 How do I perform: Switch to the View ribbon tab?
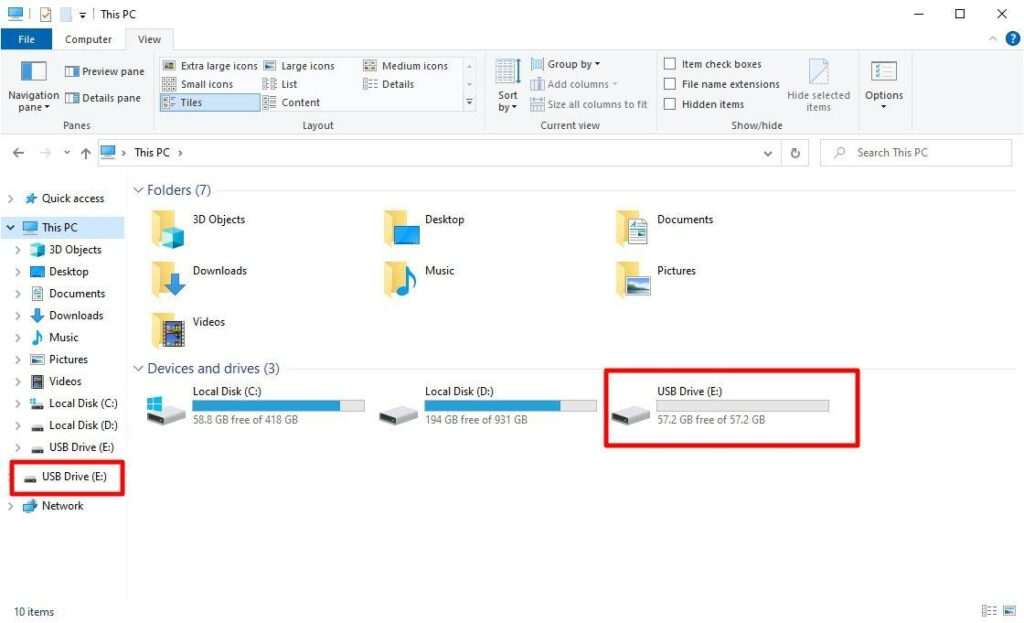coord(149,39)
